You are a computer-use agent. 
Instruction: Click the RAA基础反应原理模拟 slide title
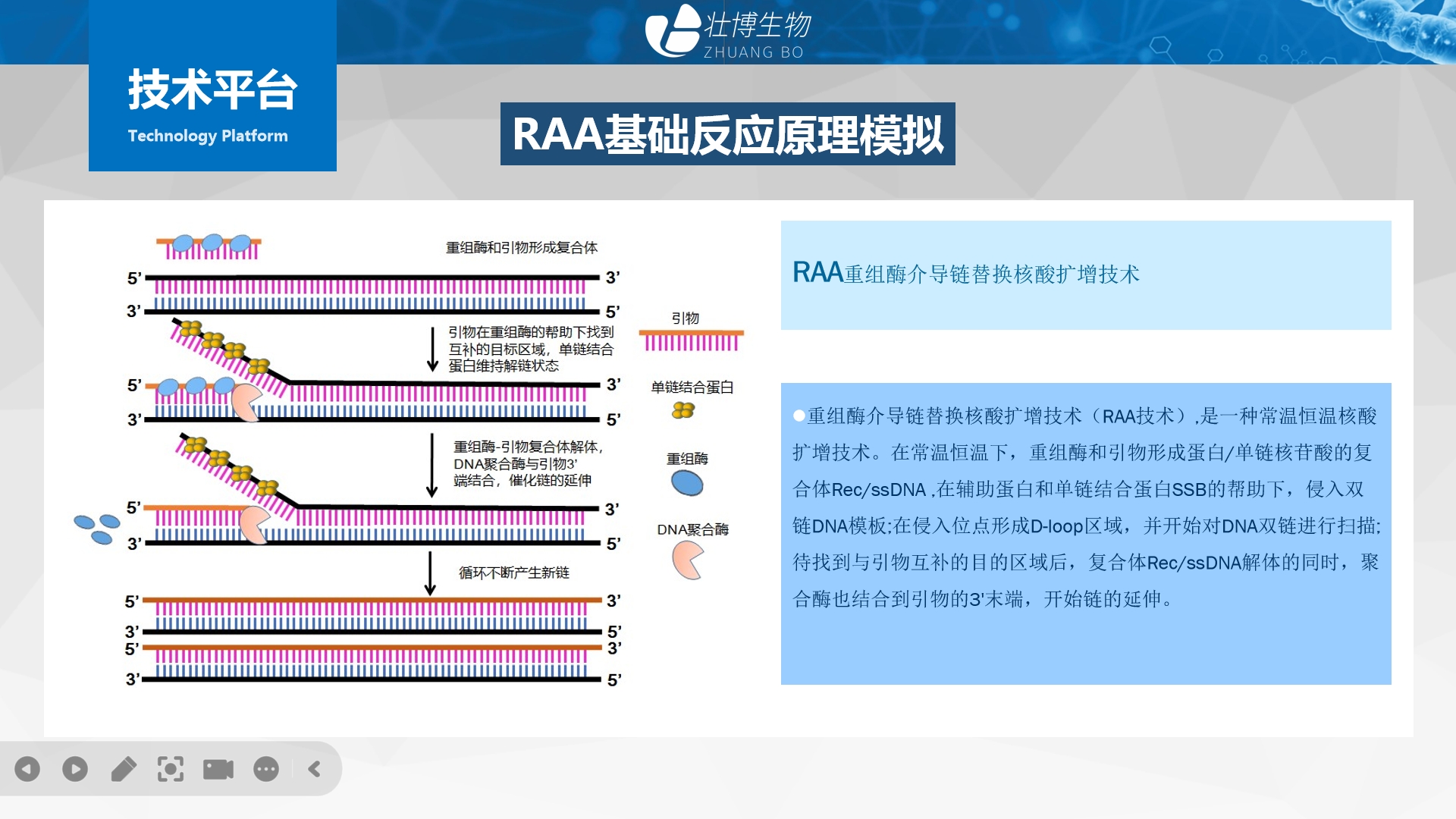click(x=727, y=134)
